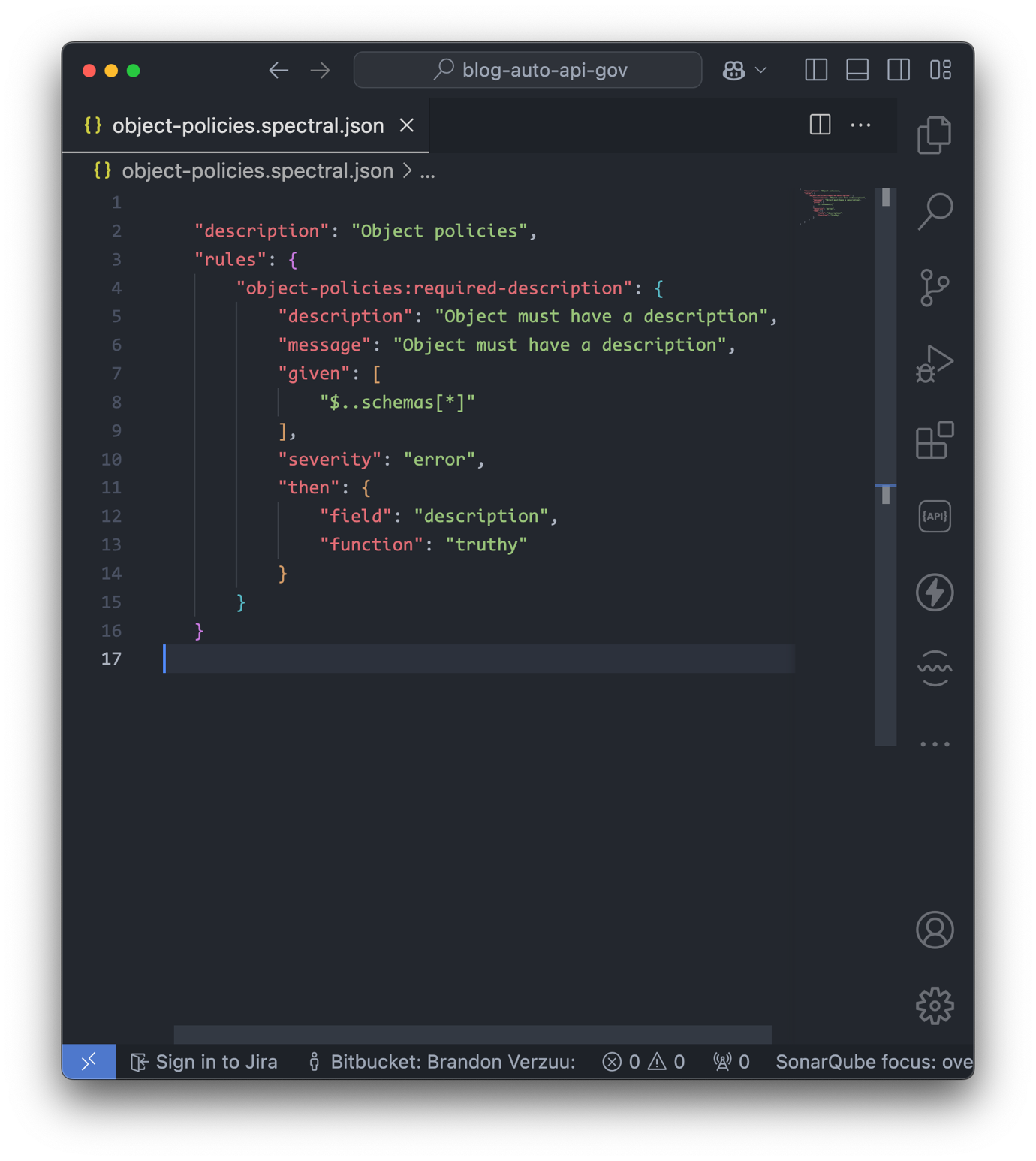
Task: Open the Manage settings gear menu
Action: click(934, 1005)
